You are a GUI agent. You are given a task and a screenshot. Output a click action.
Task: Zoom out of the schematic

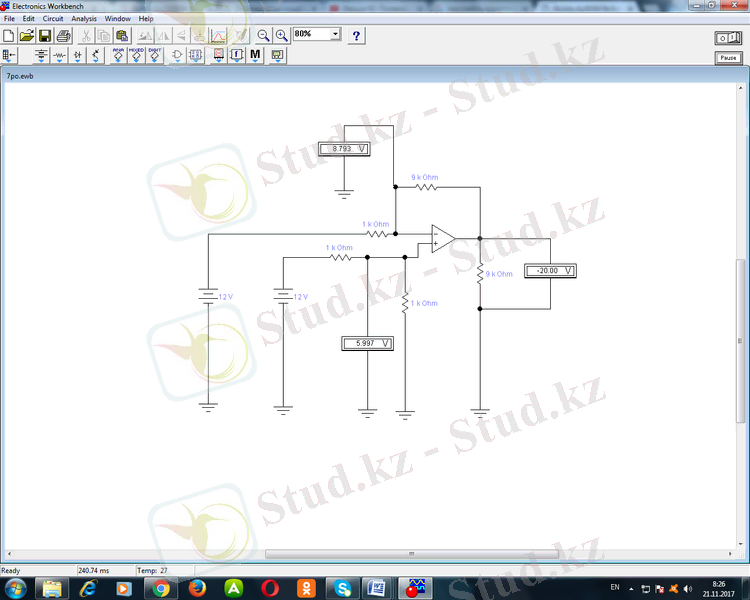(x=263, y=36)
